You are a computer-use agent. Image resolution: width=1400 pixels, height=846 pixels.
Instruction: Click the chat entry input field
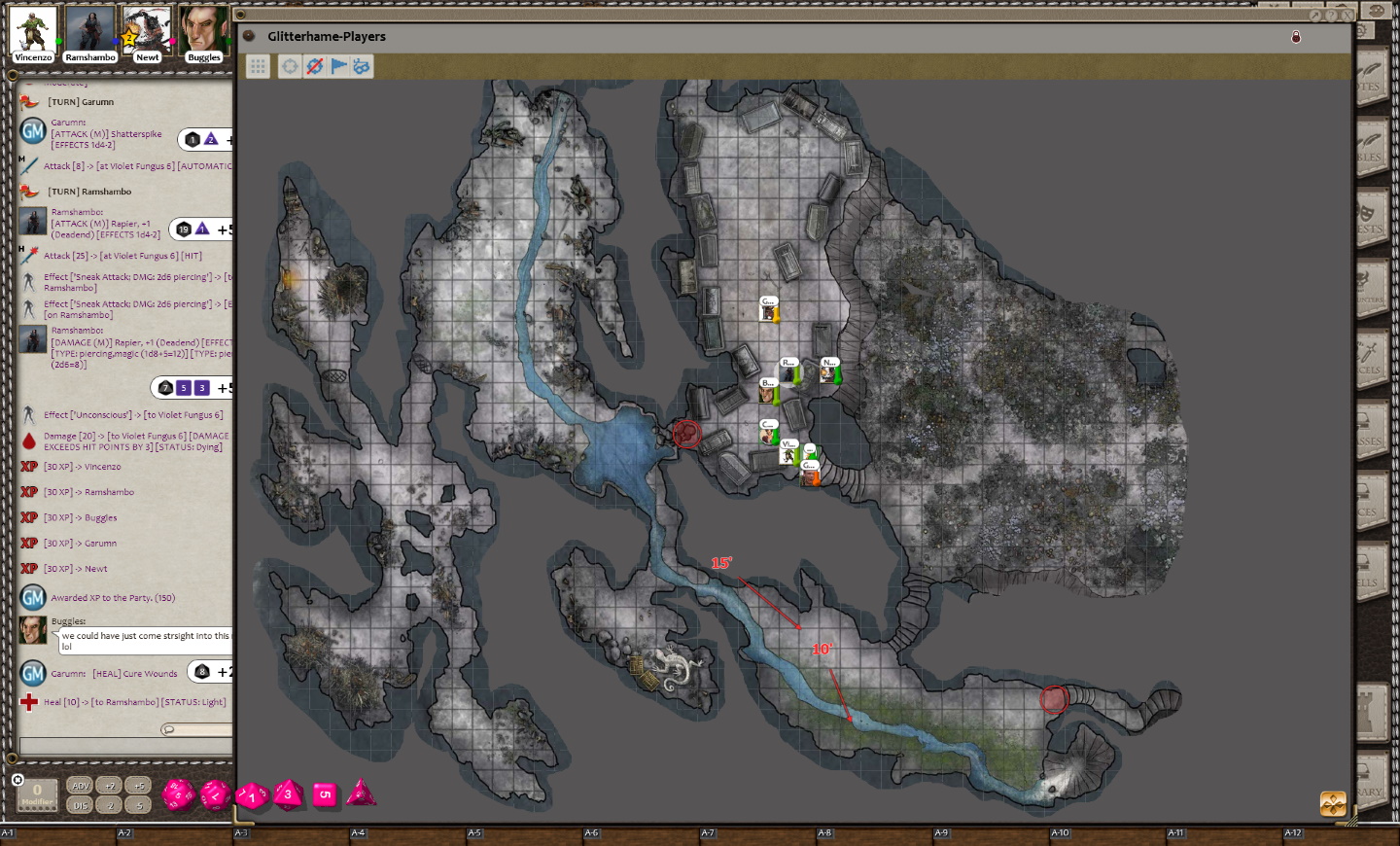[126, 746]
